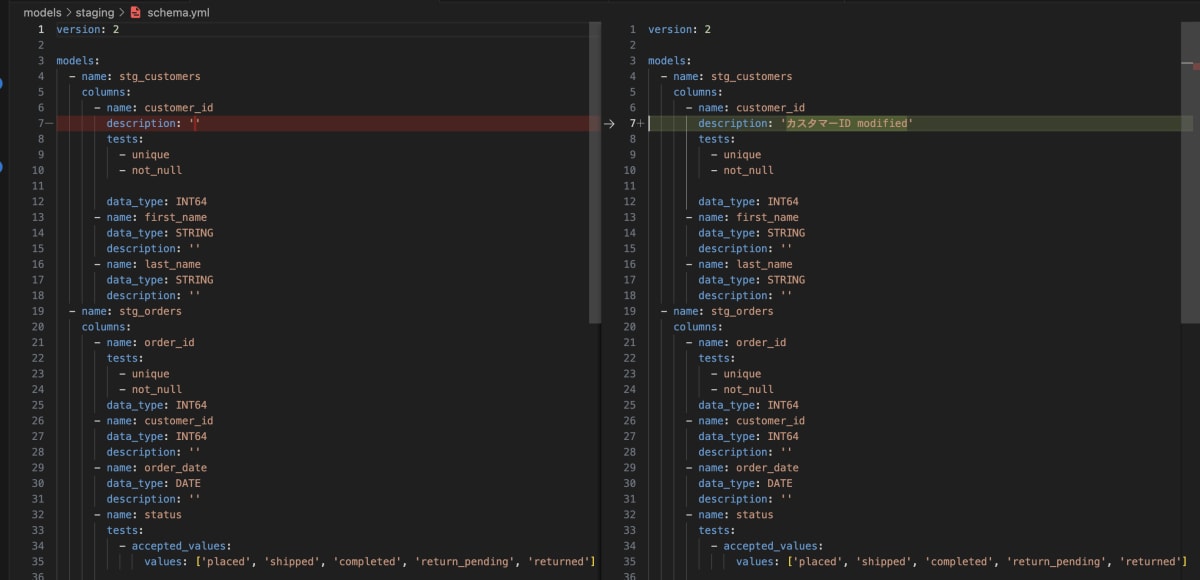Click 'data_type: STRING' on line 17, right pane

point(752,280)
